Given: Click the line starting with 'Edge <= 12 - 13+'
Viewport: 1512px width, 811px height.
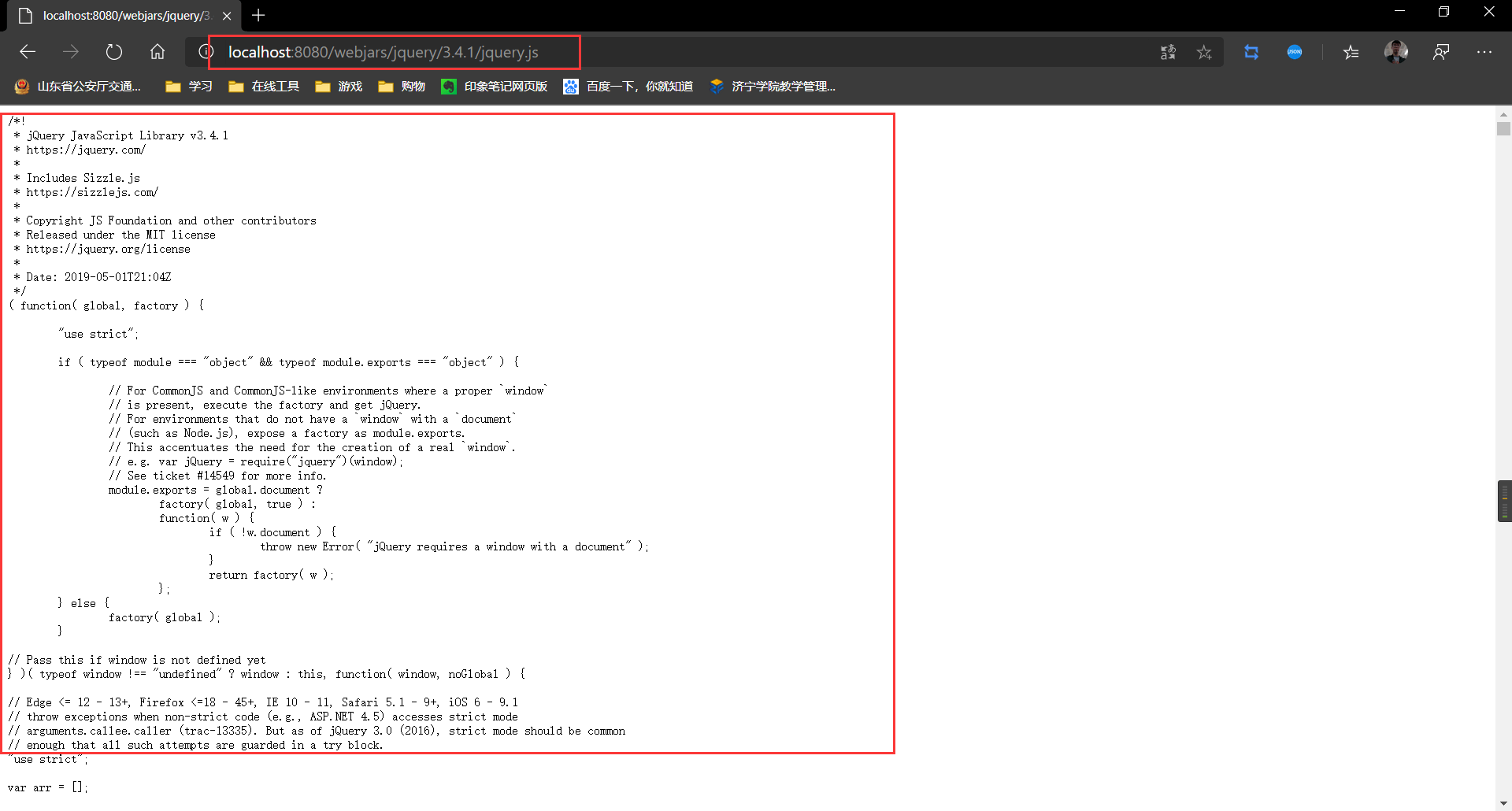Looking at the screenshot, I should pos(263,702).
